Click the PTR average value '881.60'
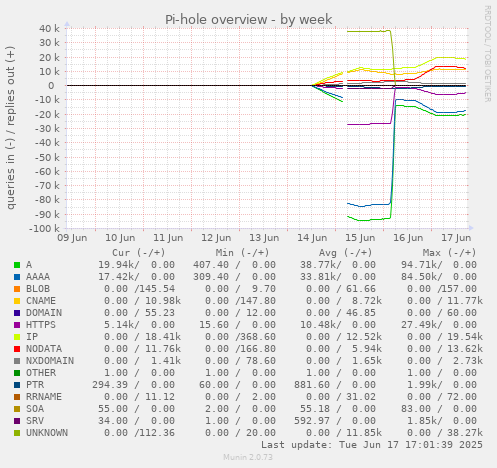The width and height of the screenshot is (497, 468). point(312,385)
